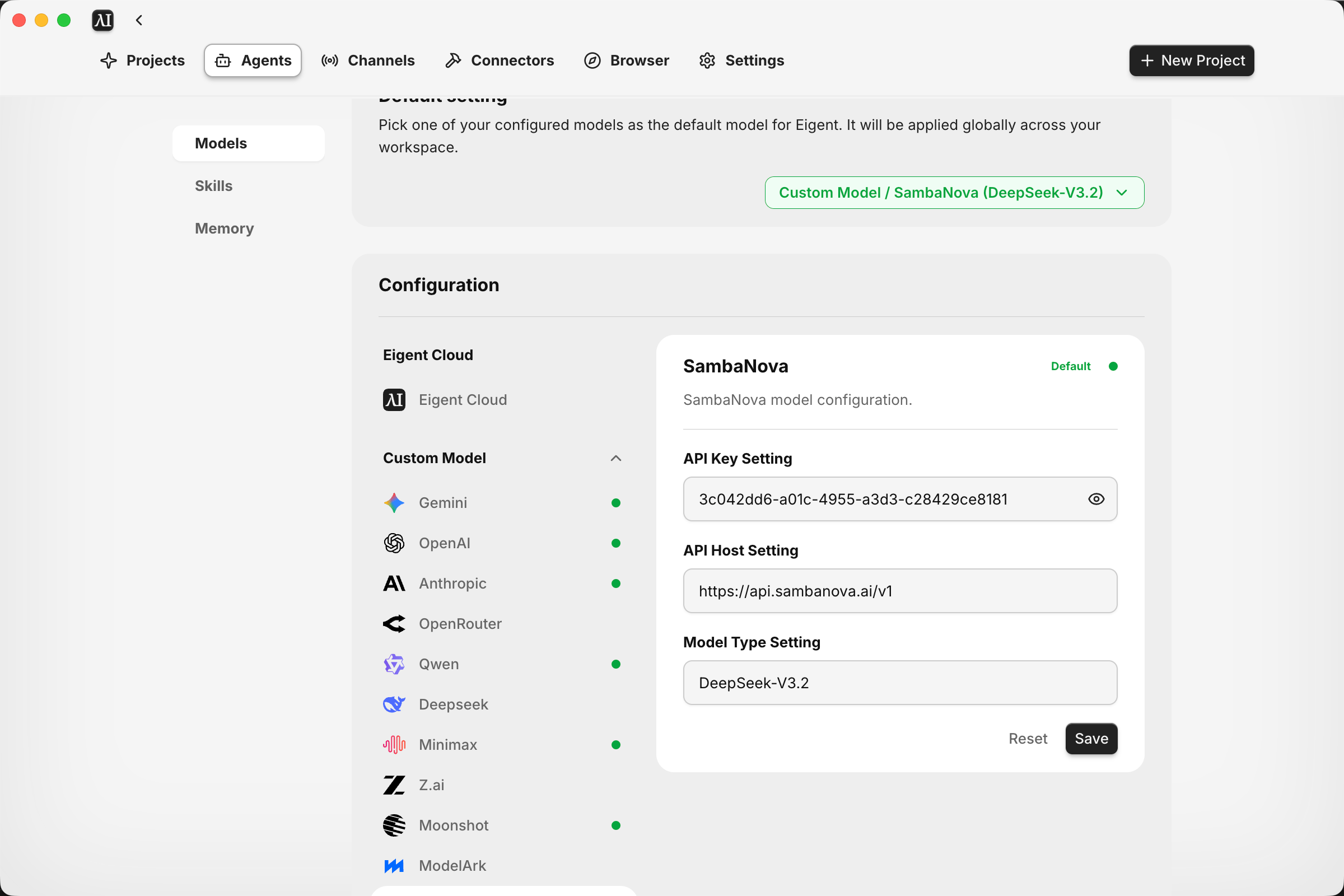Select the Qwen logo icon
Image resolution: width=1344 pixels, height=896 pixels.
(394, 664)
